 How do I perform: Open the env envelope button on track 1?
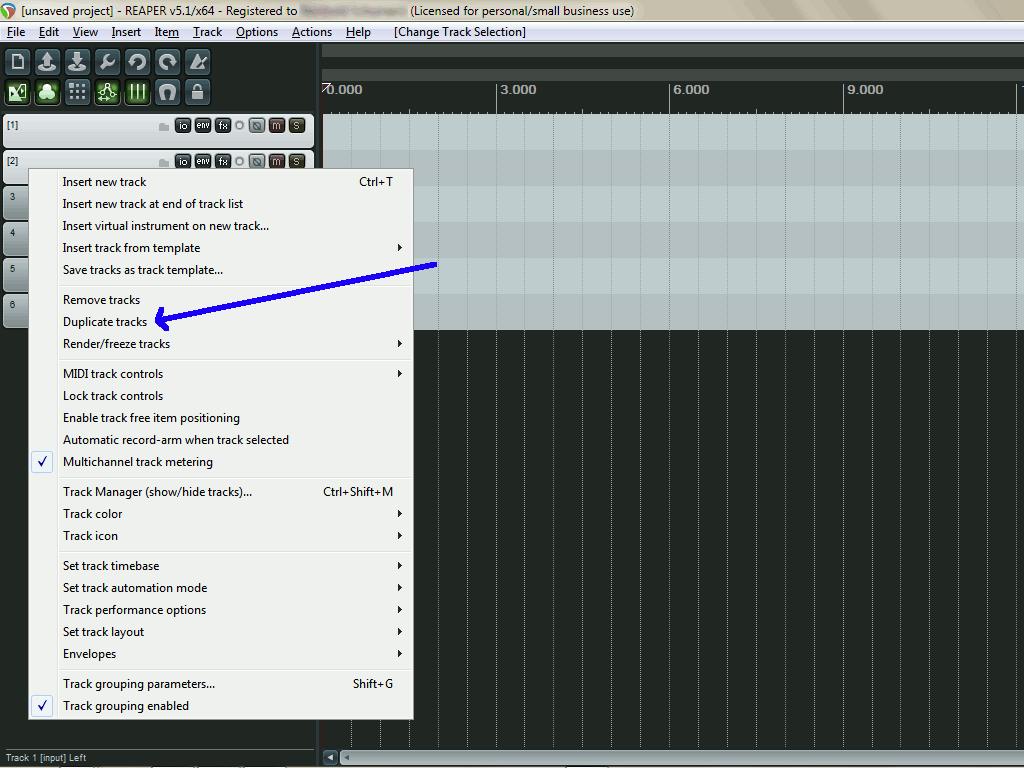coord(203,125)
